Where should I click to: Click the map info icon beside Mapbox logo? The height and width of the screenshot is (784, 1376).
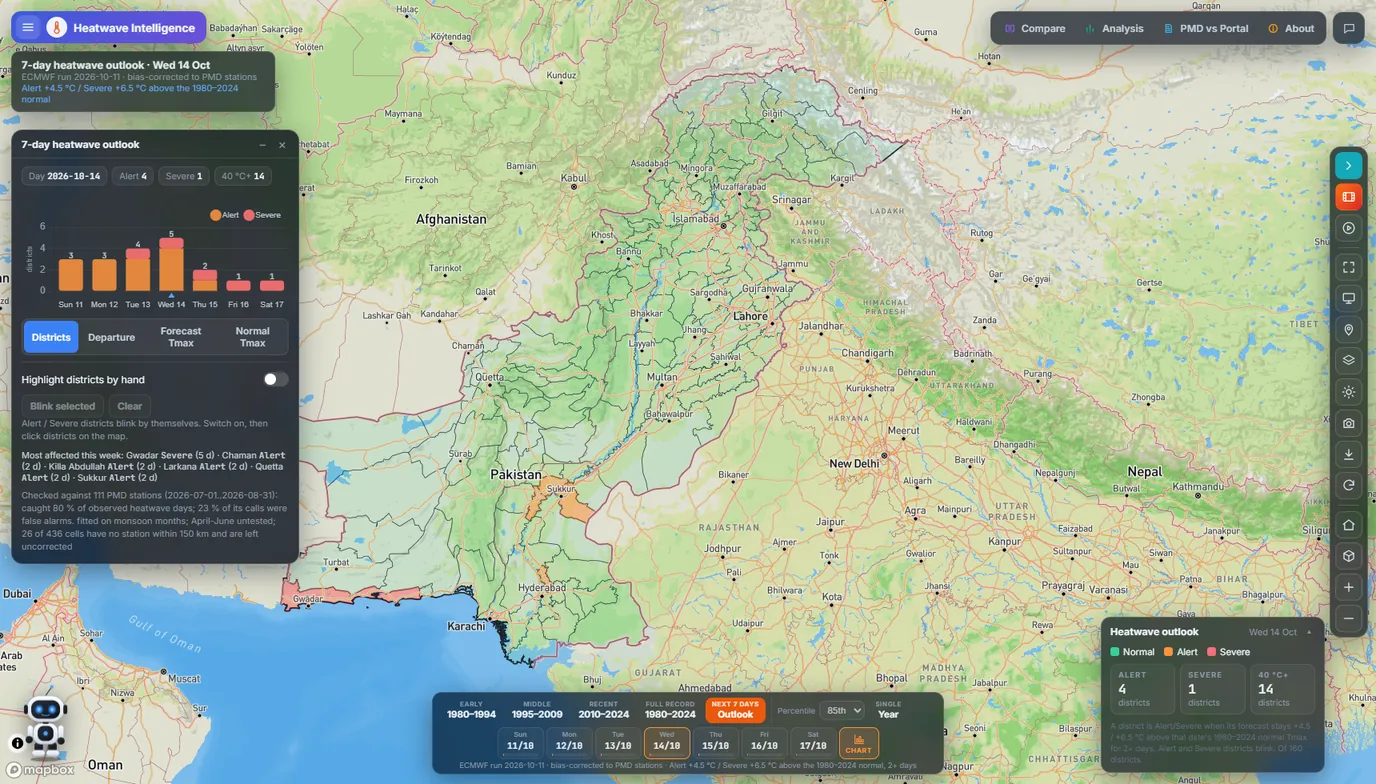point(17,743)
